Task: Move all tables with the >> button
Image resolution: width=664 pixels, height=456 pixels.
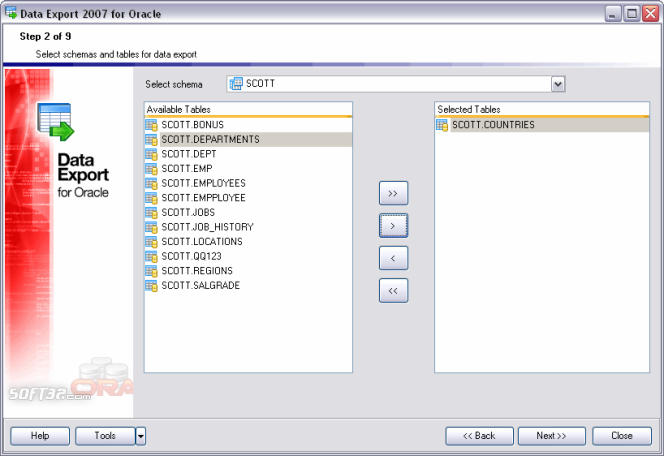Action: click(393, 193)
